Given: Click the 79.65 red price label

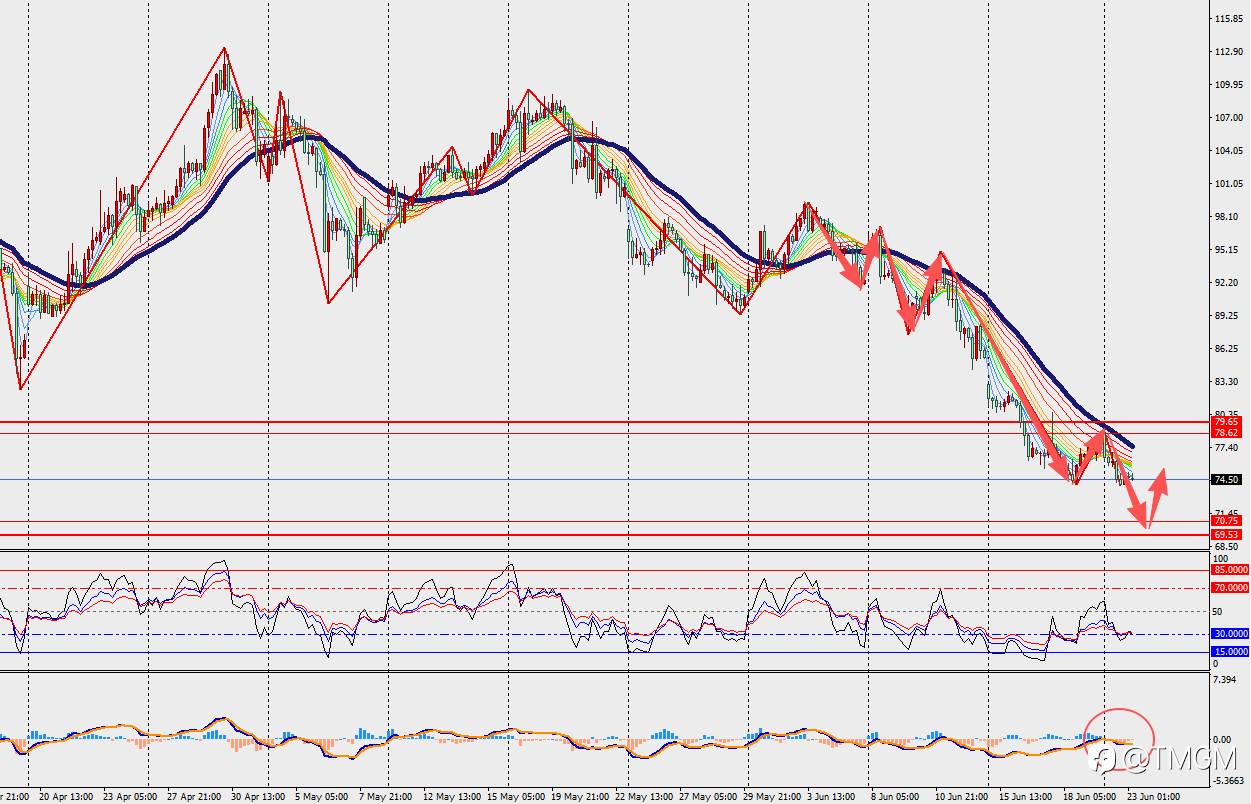Looking at the screenshot, I should tap(1226, 422).
